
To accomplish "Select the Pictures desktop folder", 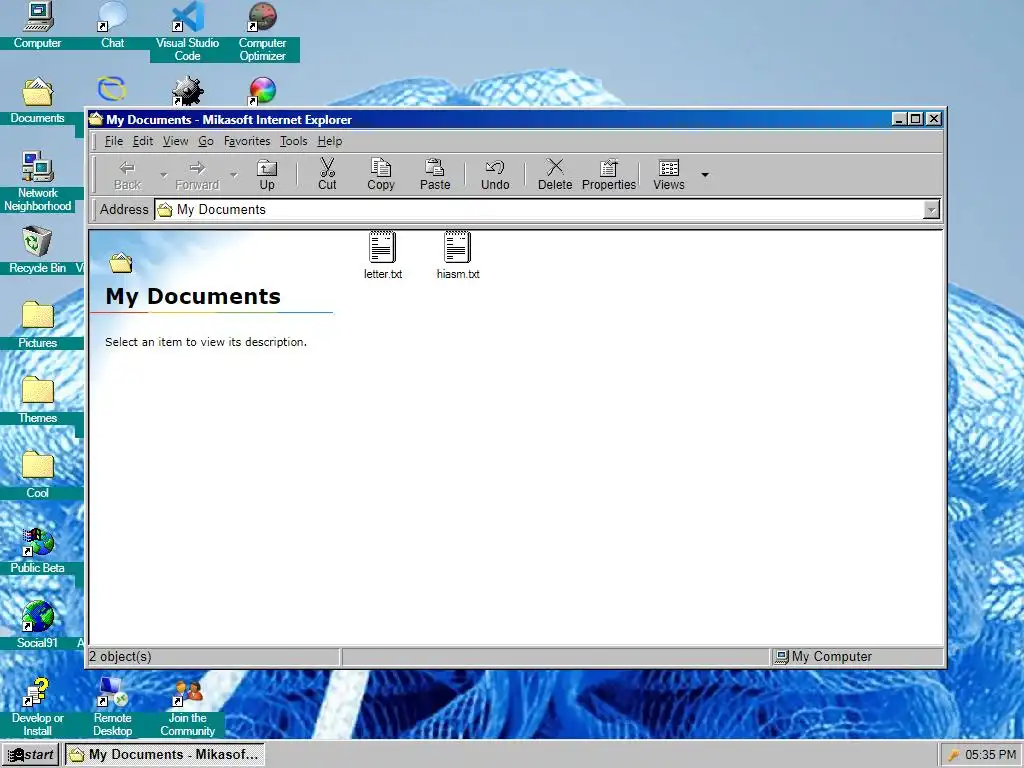I will click(37, 325).
